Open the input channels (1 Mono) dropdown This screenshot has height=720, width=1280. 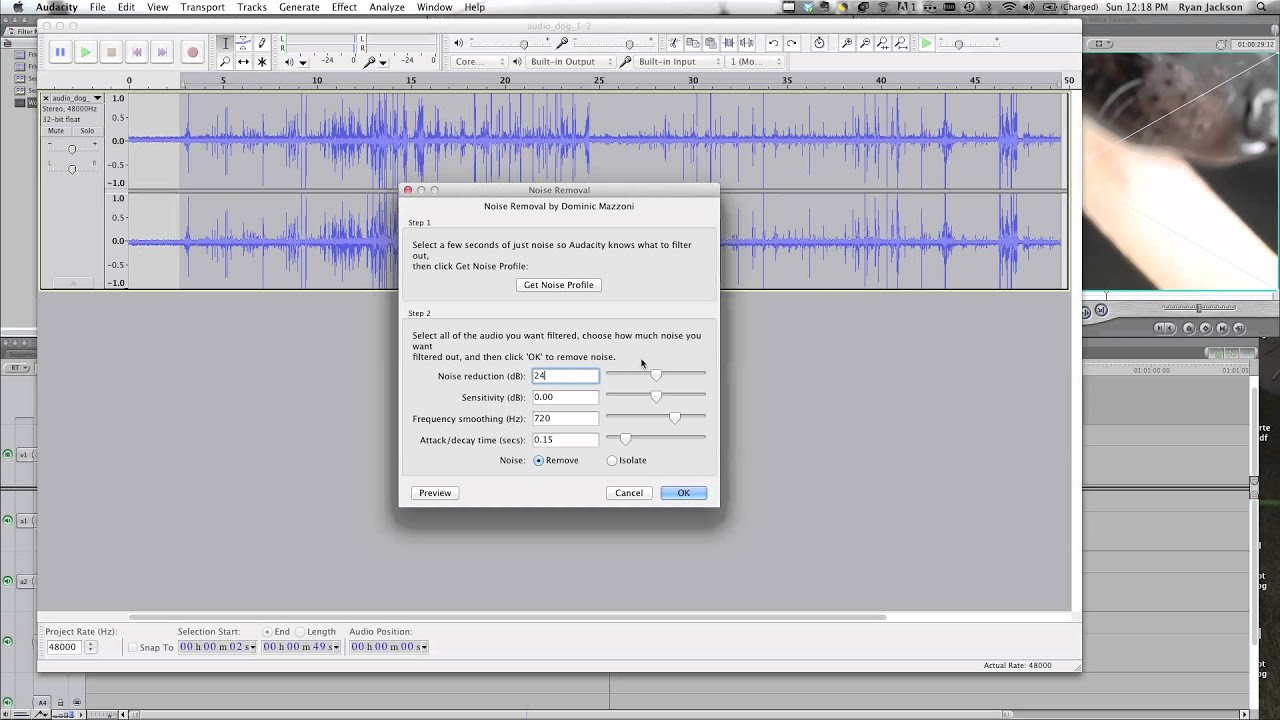click(755, 62)
